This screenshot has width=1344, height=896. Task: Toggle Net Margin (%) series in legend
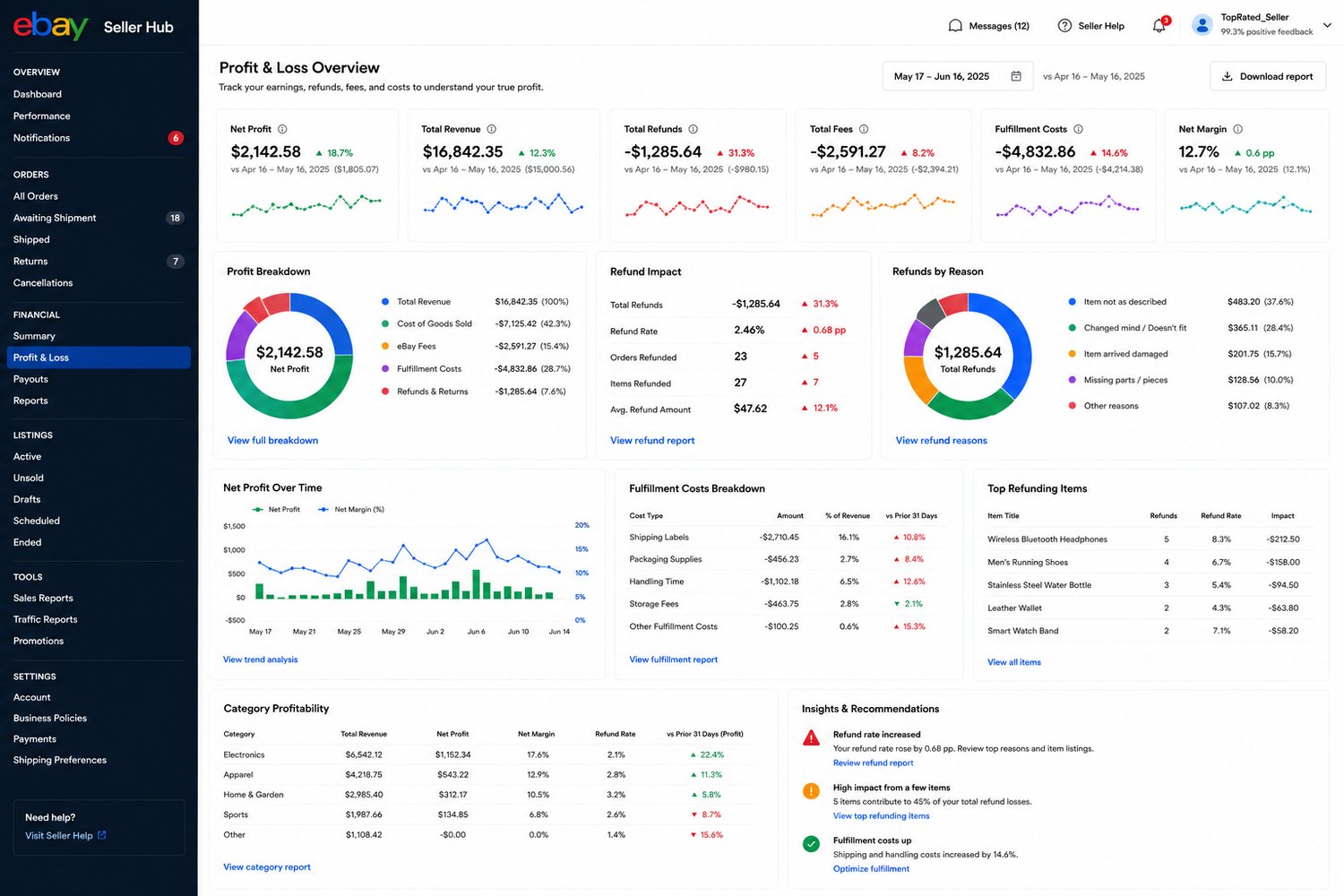pyautogui.click(x=351, y=509)
